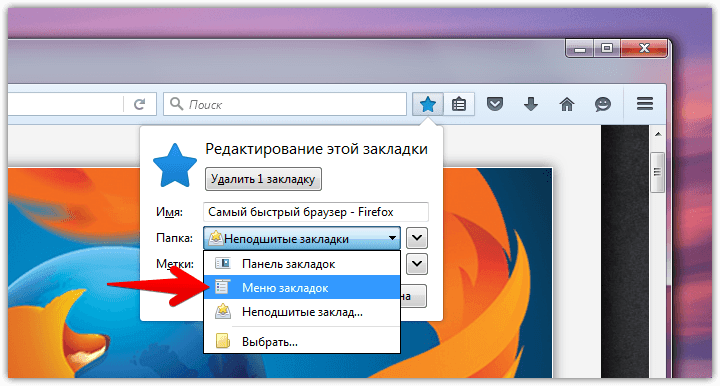
Task: Select Неподшитые заклад... from the list
Action: pos(302,312)
